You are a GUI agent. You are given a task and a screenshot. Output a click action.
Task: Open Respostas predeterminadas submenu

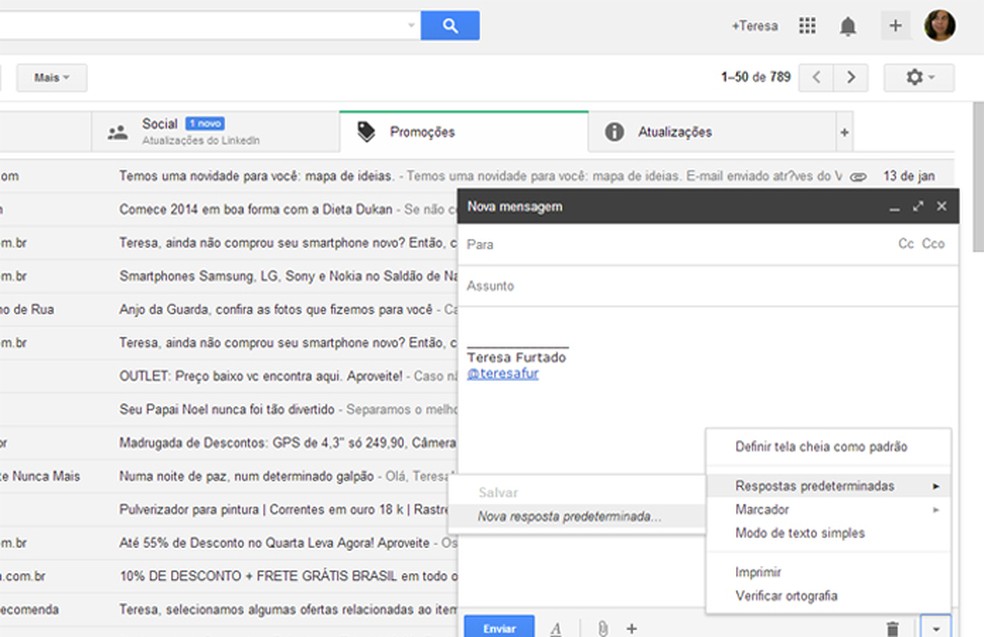tap(828, 486)
